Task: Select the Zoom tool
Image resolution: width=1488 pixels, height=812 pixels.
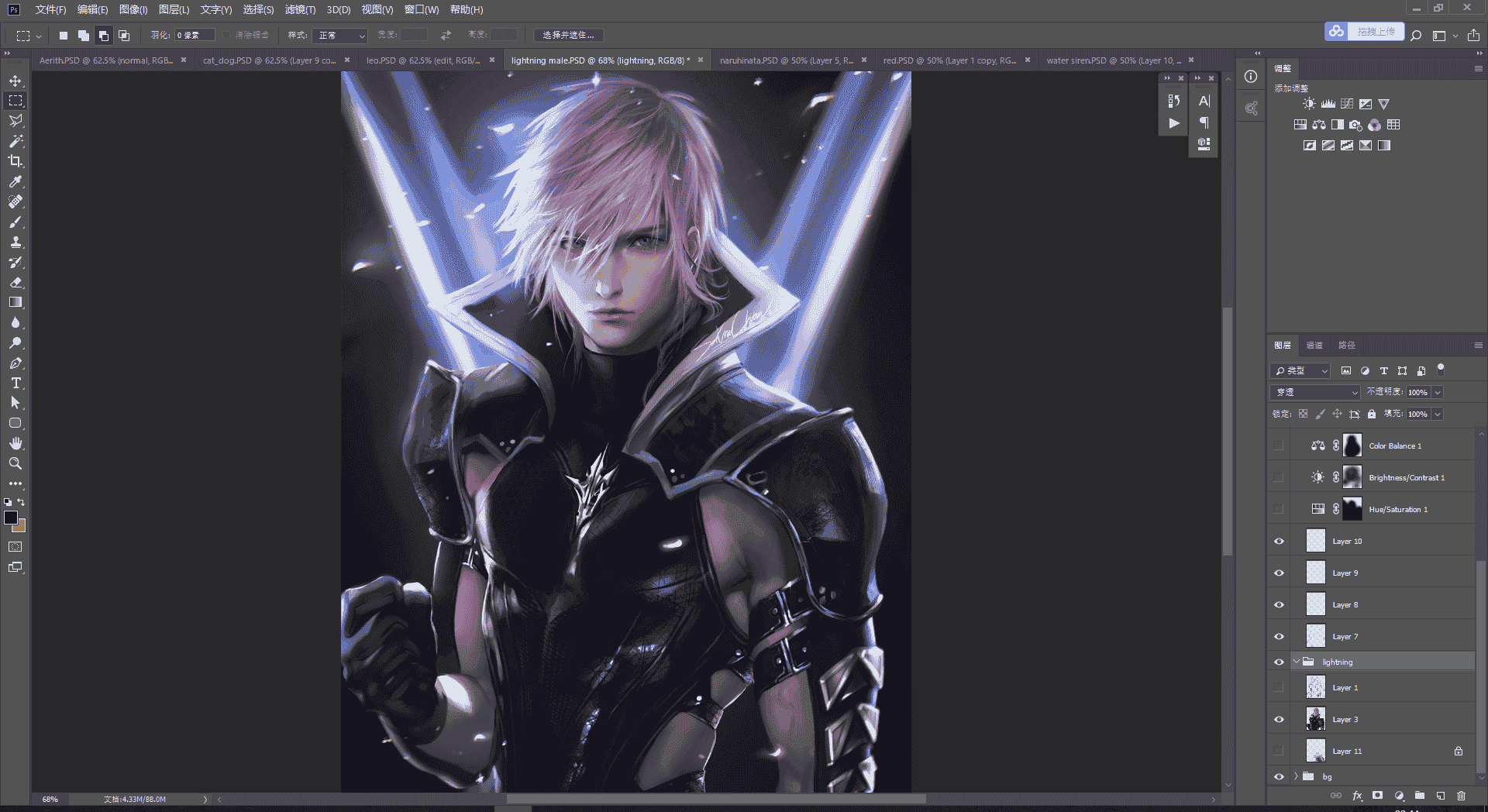Action: tap(15, 463)
